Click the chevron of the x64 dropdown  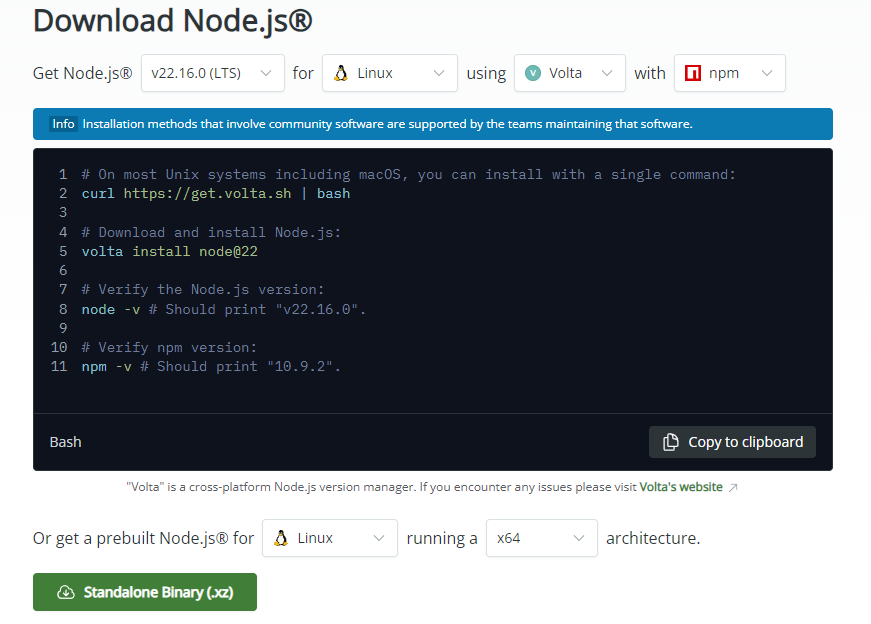pyautogui.click(x=579, y=538)
